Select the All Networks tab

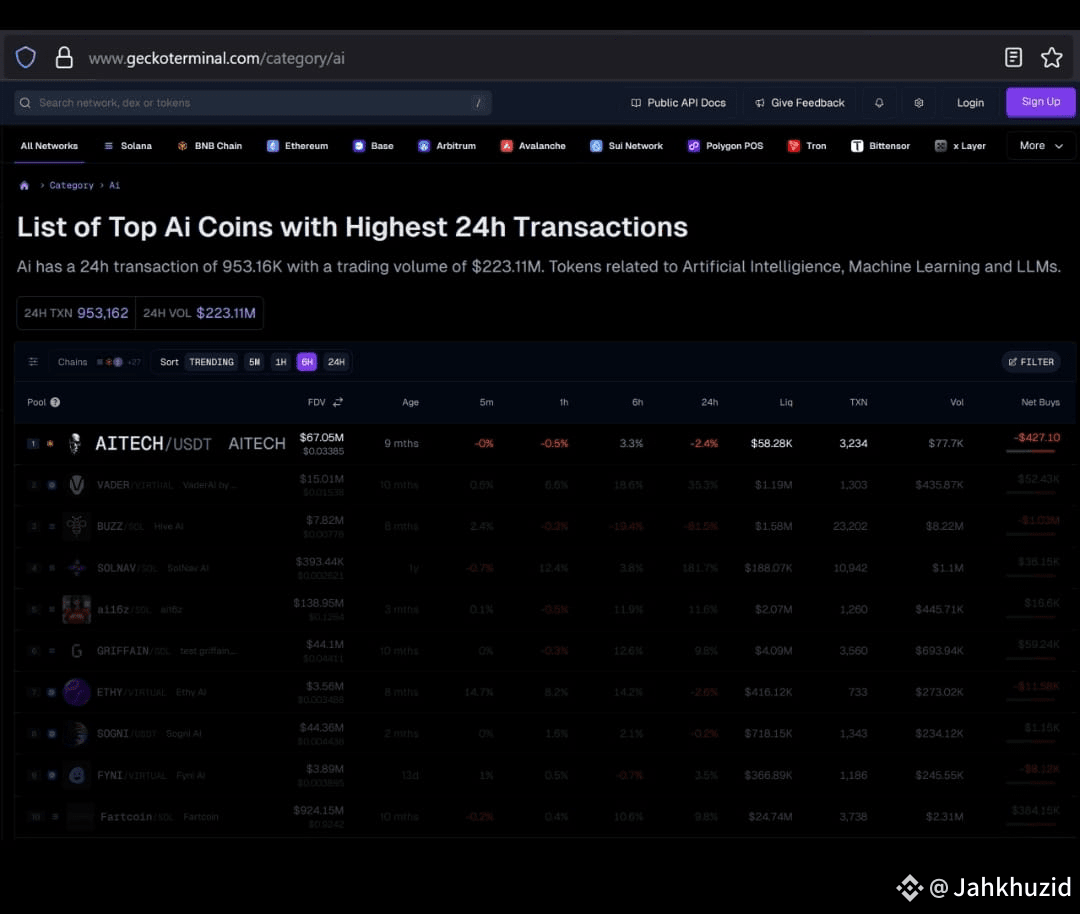(x=49, y=146)
